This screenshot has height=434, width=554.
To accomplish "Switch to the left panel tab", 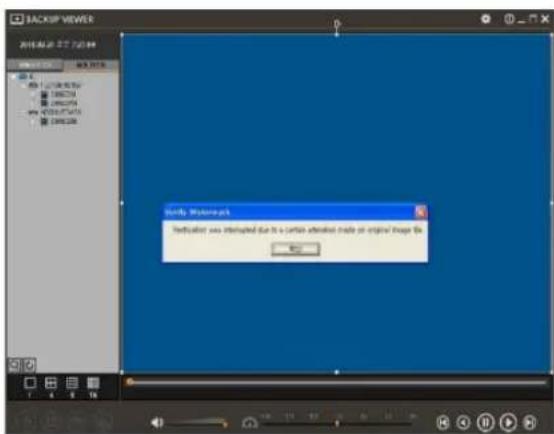I will pos(35,65).
